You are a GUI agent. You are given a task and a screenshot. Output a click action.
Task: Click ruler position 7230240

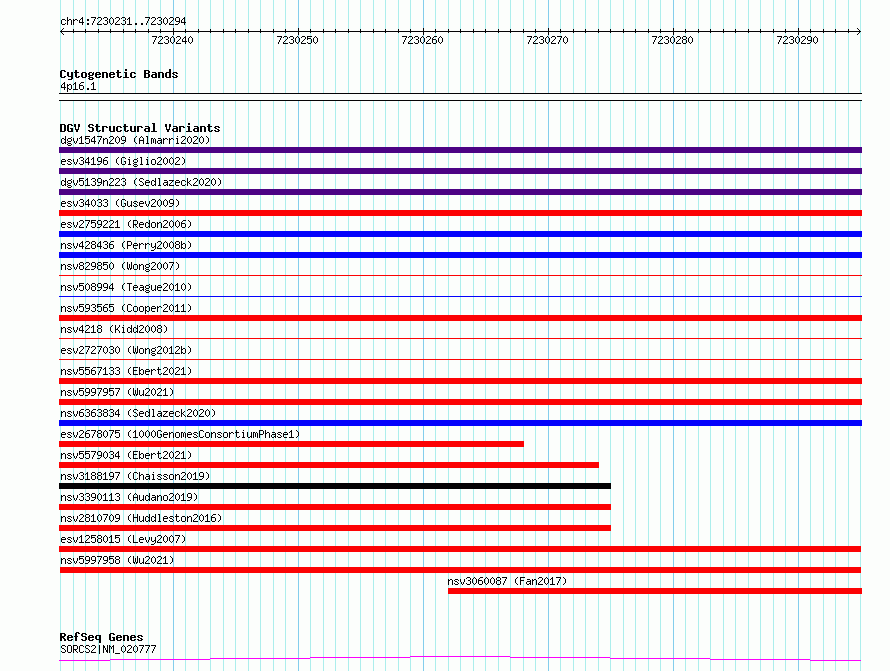coord(173,40)
